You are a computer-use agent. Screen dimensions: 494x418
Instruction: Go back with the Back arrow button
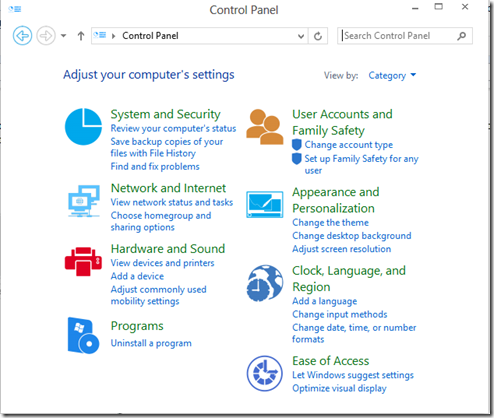click(22, 35)
